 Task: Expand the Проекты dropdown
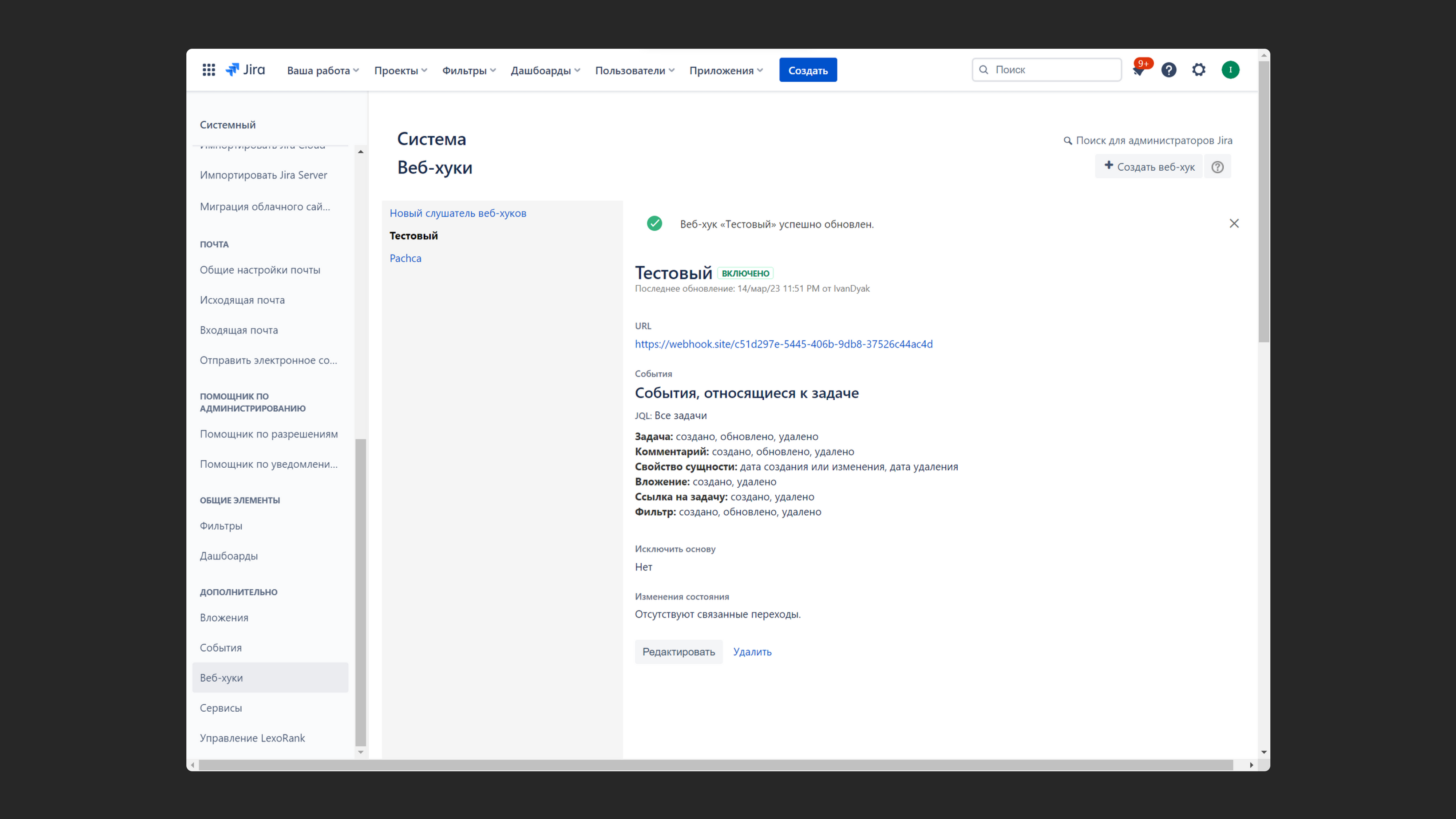click(x=400, y=70)
